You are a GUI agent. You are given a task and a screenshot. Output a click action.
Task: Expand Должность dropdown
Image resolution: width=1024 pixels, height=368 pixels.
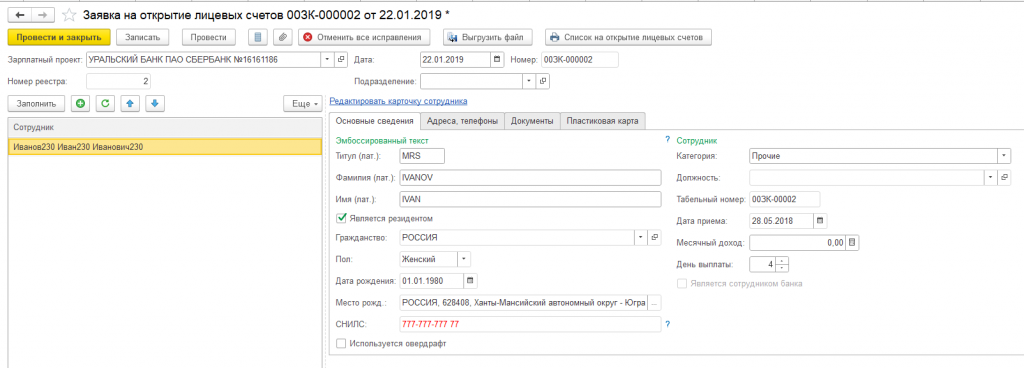tap(991, 177)
